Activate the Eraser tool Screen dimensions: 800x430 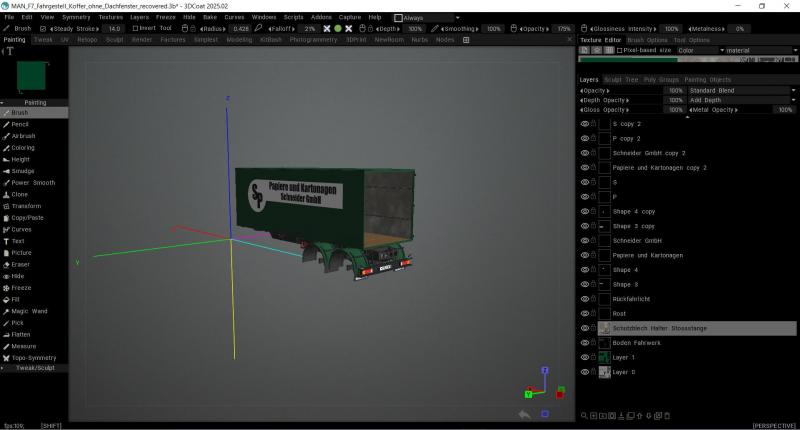click(21, 264)
